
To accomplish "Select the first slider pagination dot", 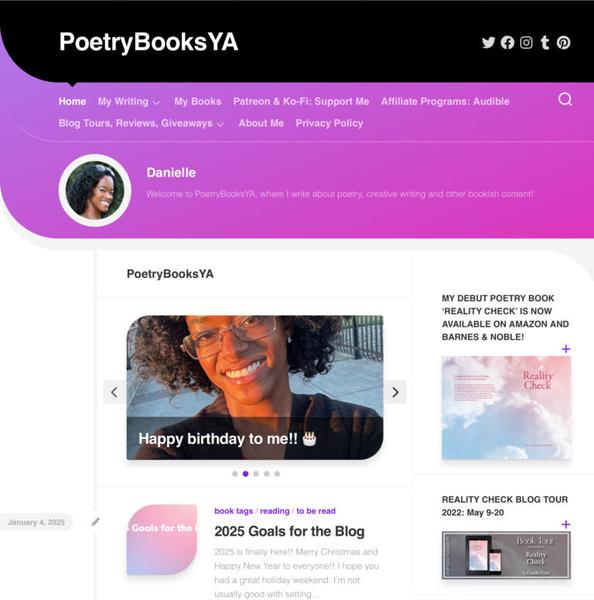I will (x=235, y=474).
